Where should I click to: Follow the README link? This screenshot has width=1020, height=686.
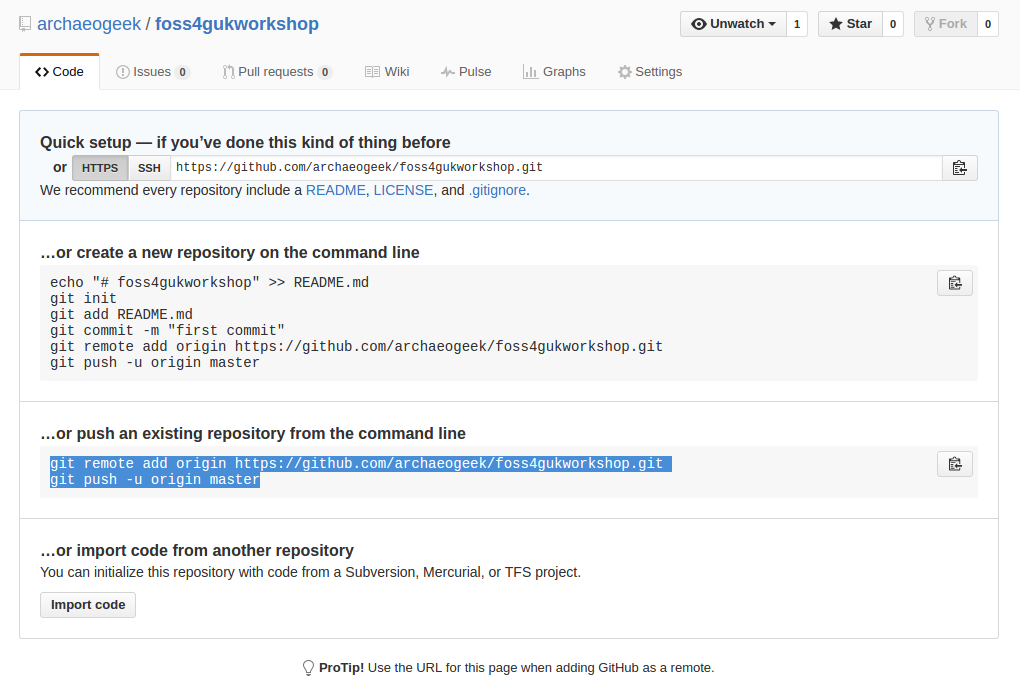click(336, 191)
